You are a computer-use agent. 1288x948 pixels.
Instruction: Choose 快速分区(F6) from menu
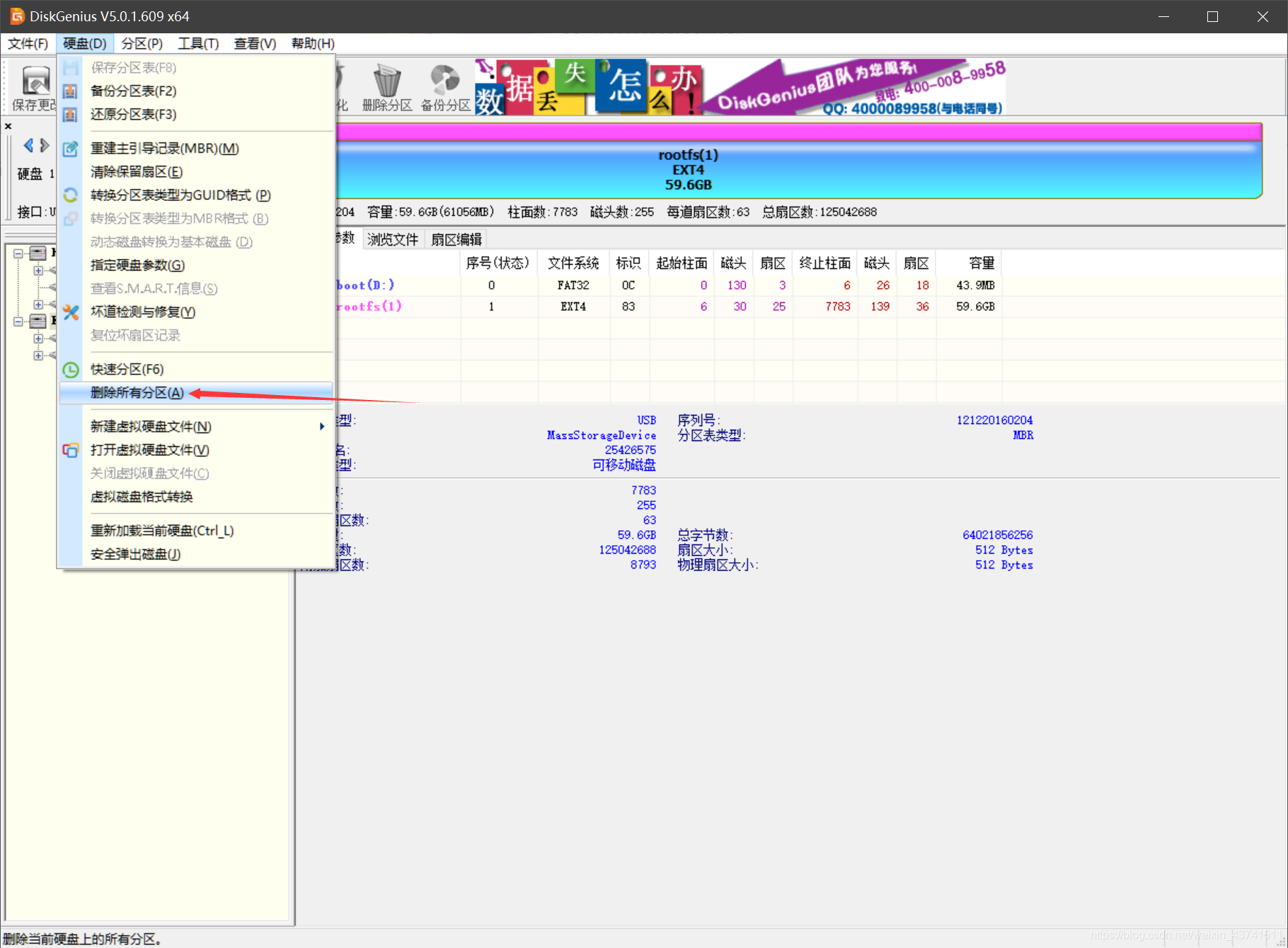(x=196, y=370)
